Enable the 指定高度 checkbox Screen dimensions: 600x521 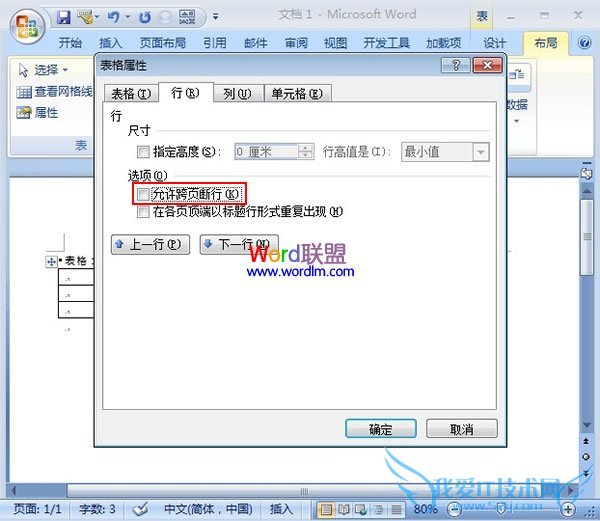(143, 152)
